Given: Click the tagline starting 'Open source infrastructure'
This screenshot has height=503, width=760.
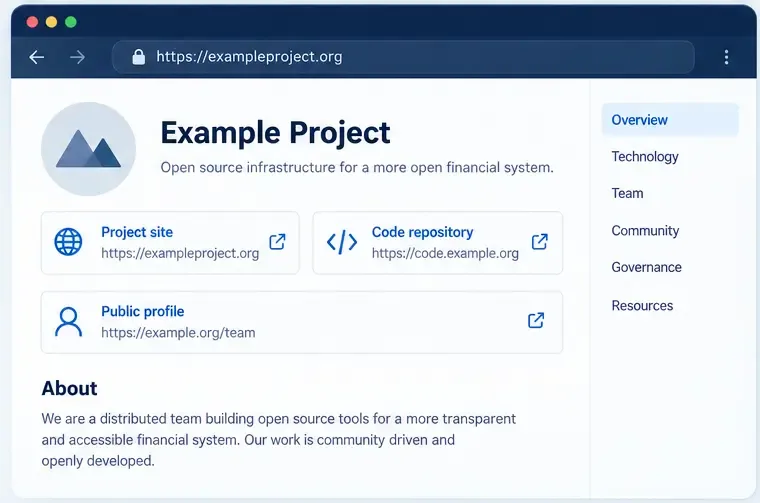Looking at the screenshot, I should [x=357, y=168].
